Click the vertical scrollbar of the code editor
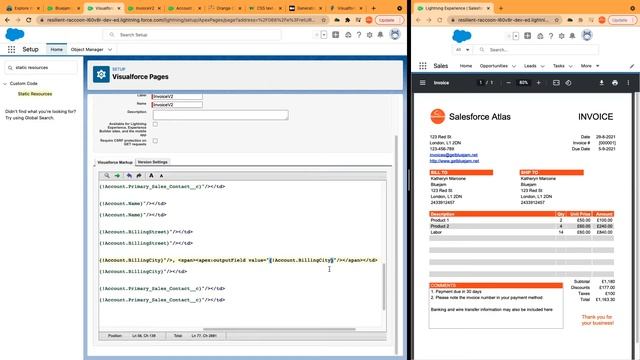 coord(384,287)
